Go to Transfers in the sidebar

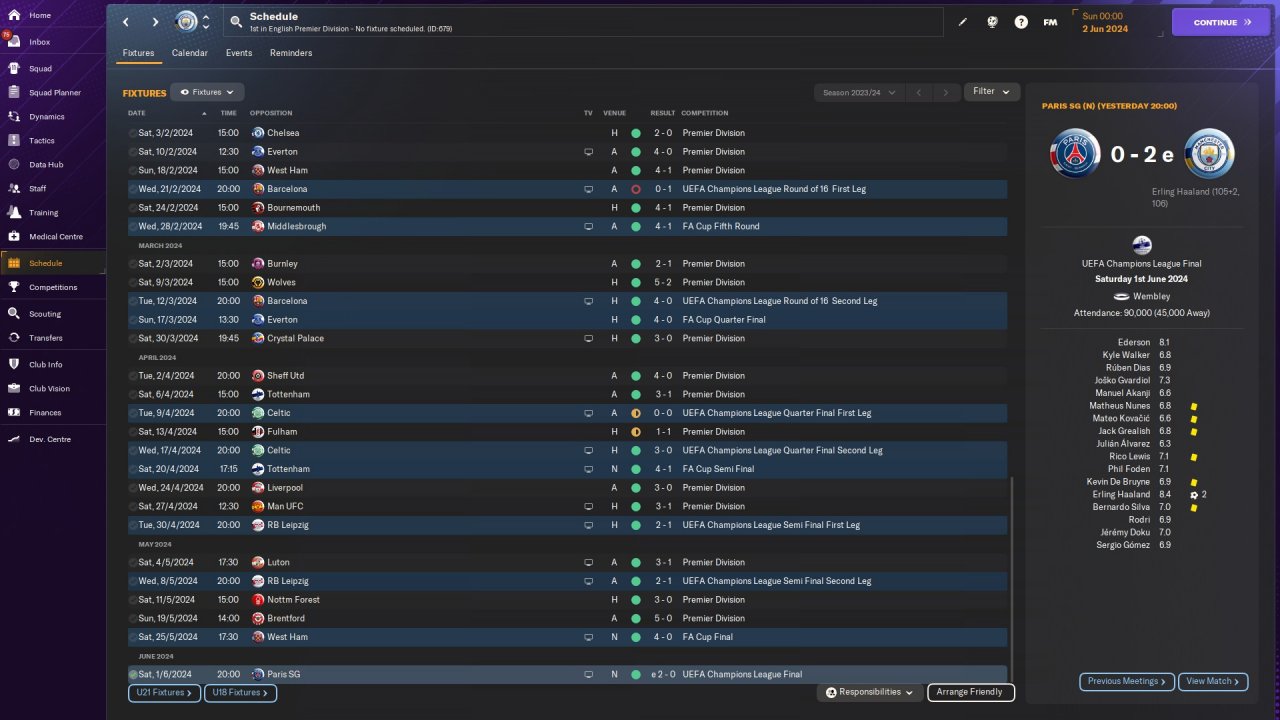point(46,338)
